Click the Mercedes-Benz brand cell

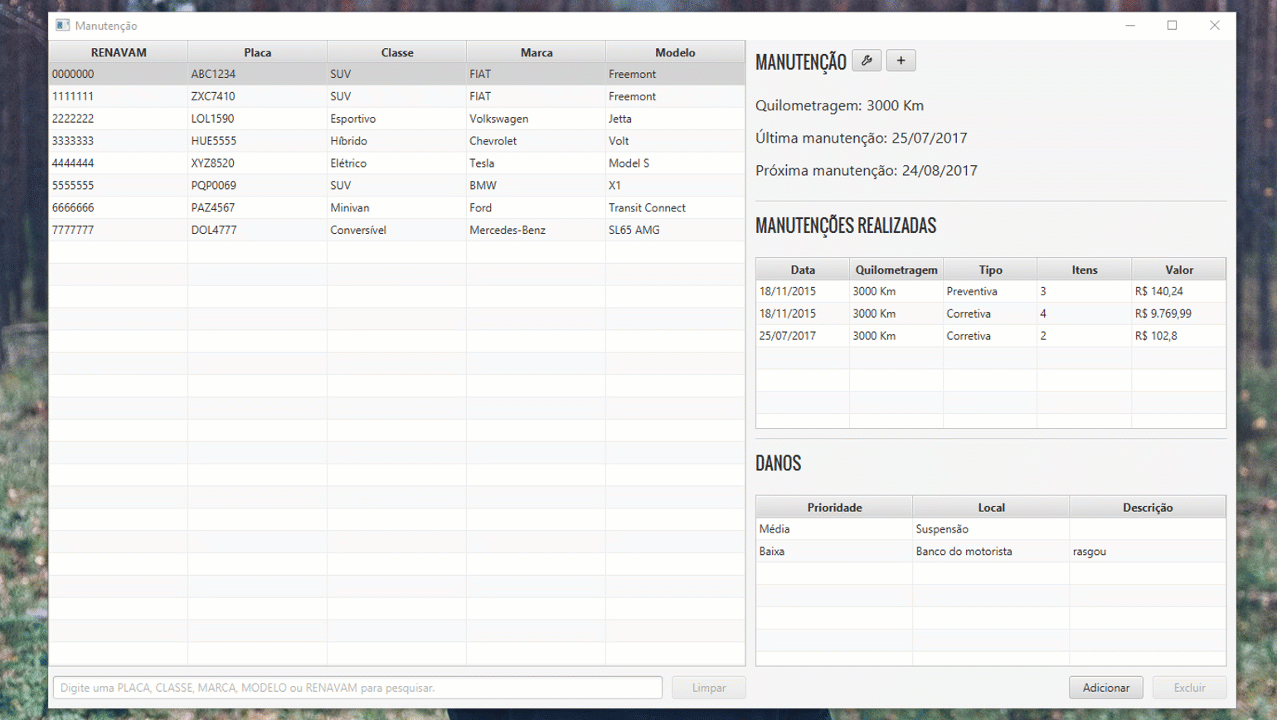point(536,230)
